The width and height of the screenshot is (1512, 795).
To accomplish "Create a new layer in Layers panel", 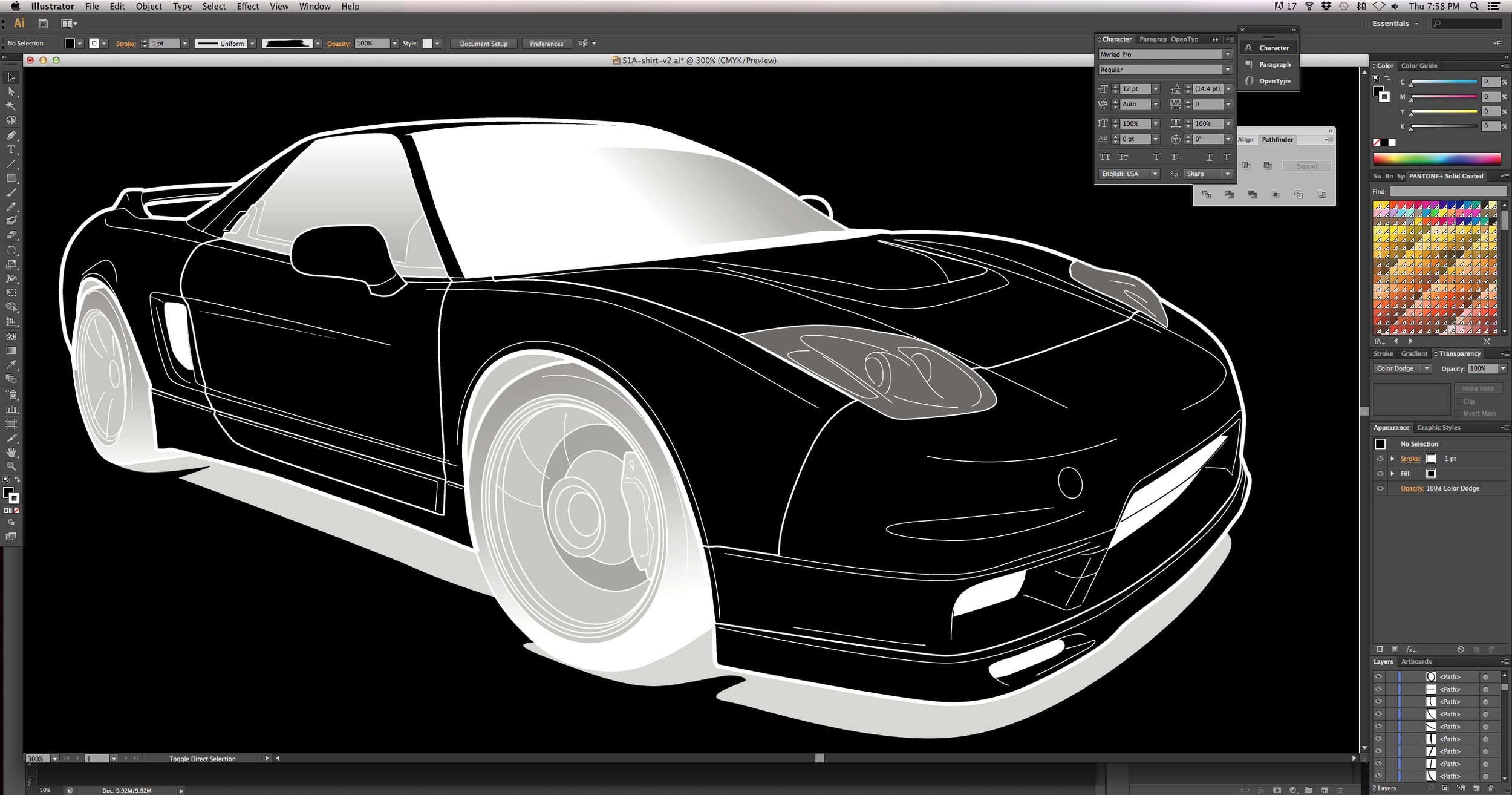I will tap(1476, 788).
